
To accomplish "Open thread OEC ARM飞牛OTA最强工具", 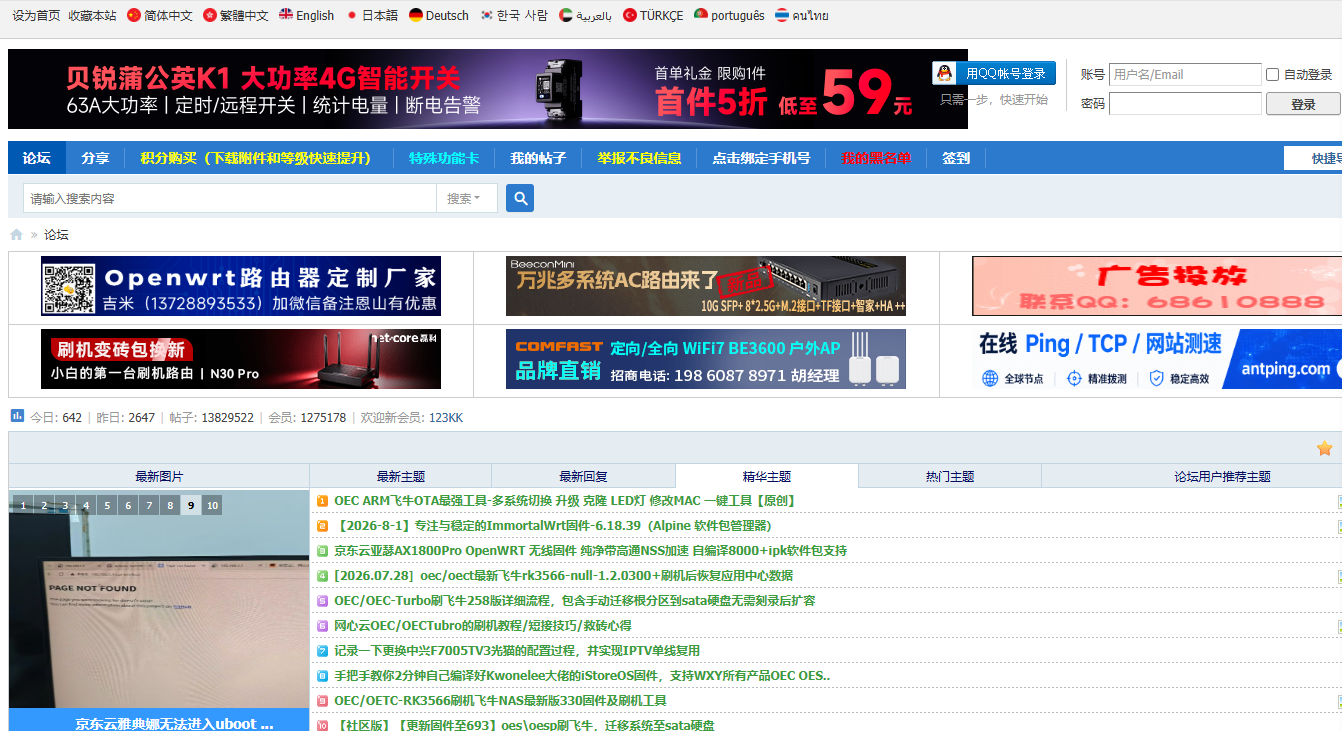I will point(564,501).
